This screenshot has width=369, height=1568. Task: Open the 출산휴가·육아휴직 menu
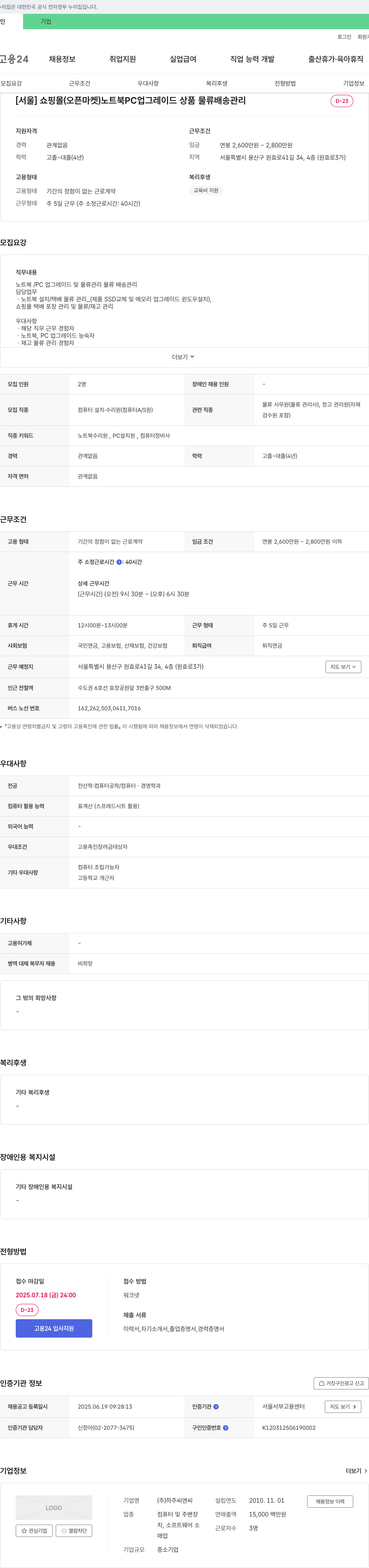coord(336,59)
